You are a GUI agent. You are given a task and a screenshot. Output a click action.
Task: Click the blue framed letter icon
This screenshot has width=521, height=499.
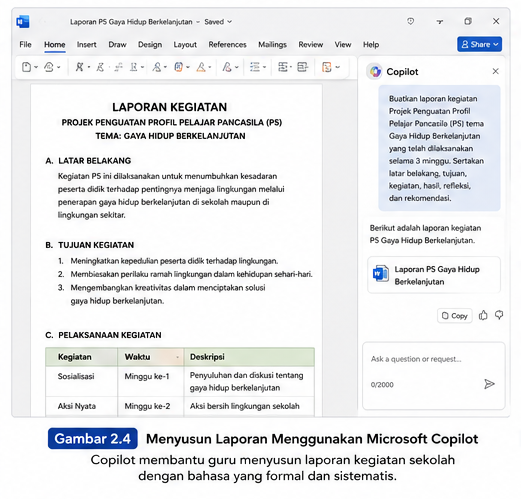tap(179, 67)
